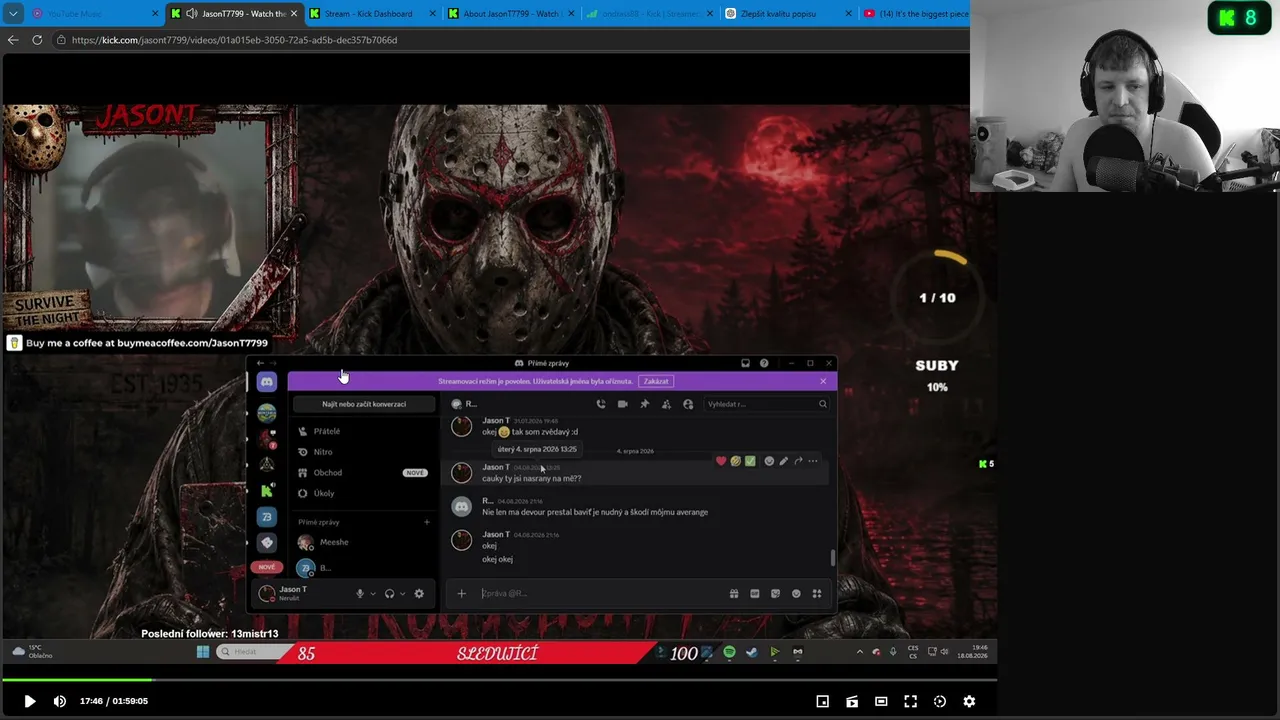The width and height of the screenshot is (1280, 720).
Task: Click the kick.com address bar
Action: (x=510, y=40)
